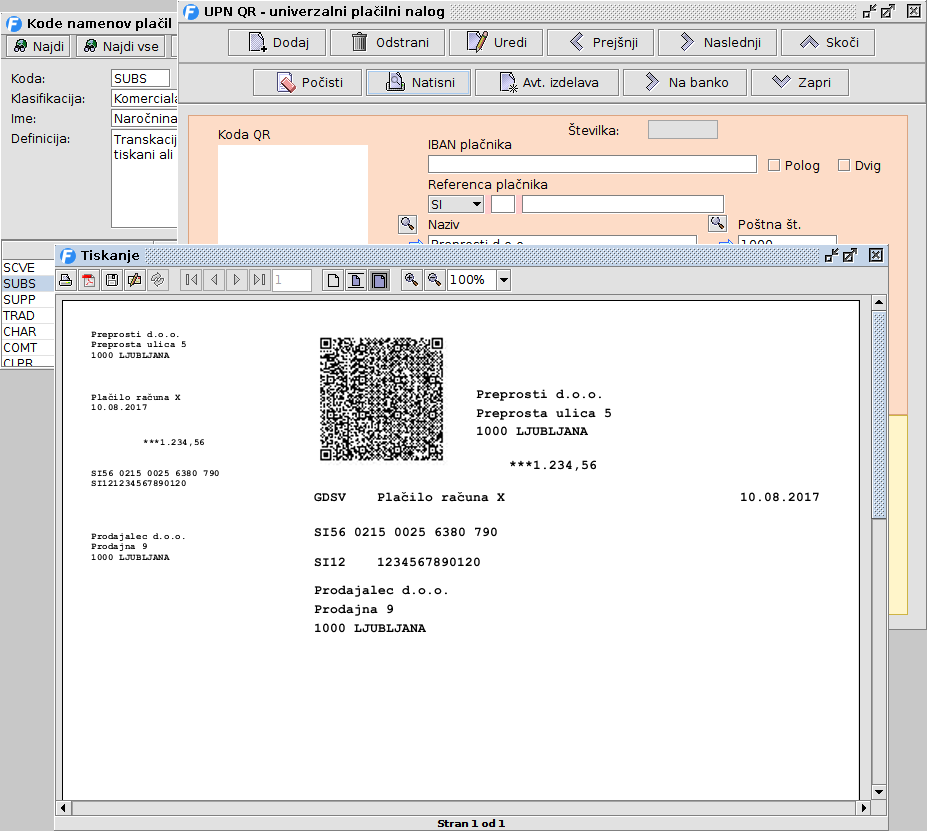Click the QR code in the print preview

coord(381,399)
